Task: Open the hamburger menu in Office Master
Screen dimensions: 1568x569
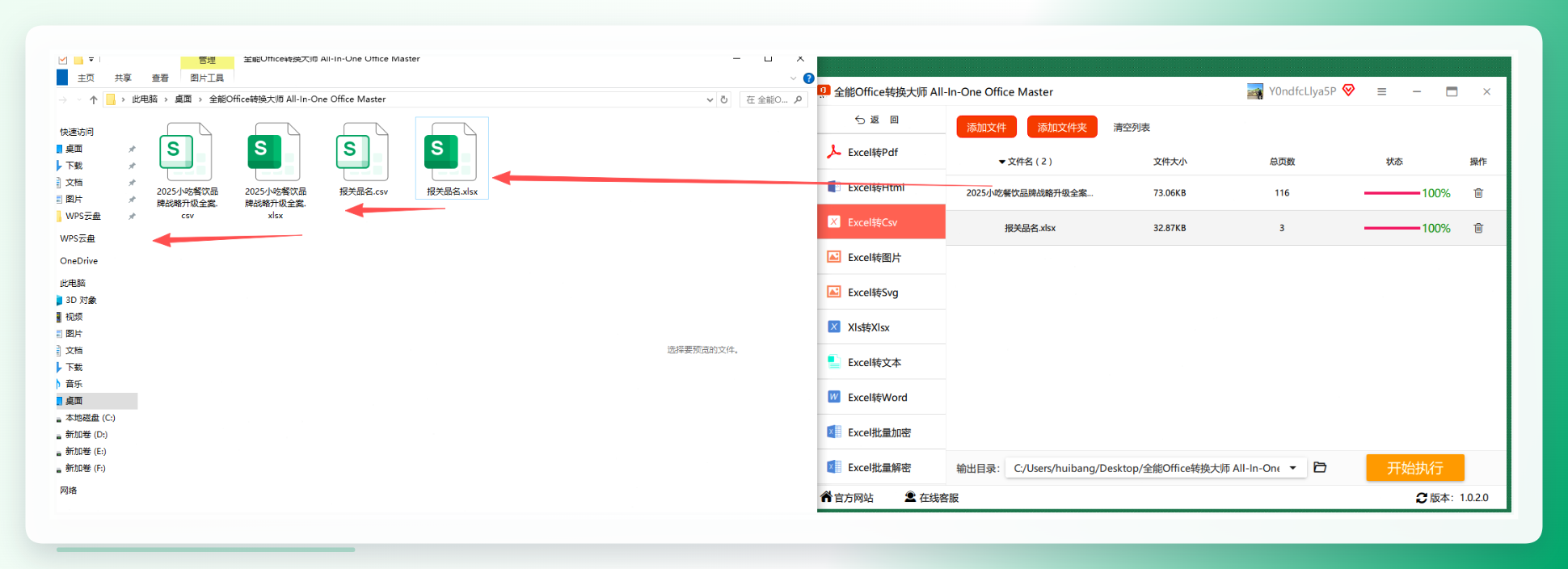Action: coord(1381,91)
